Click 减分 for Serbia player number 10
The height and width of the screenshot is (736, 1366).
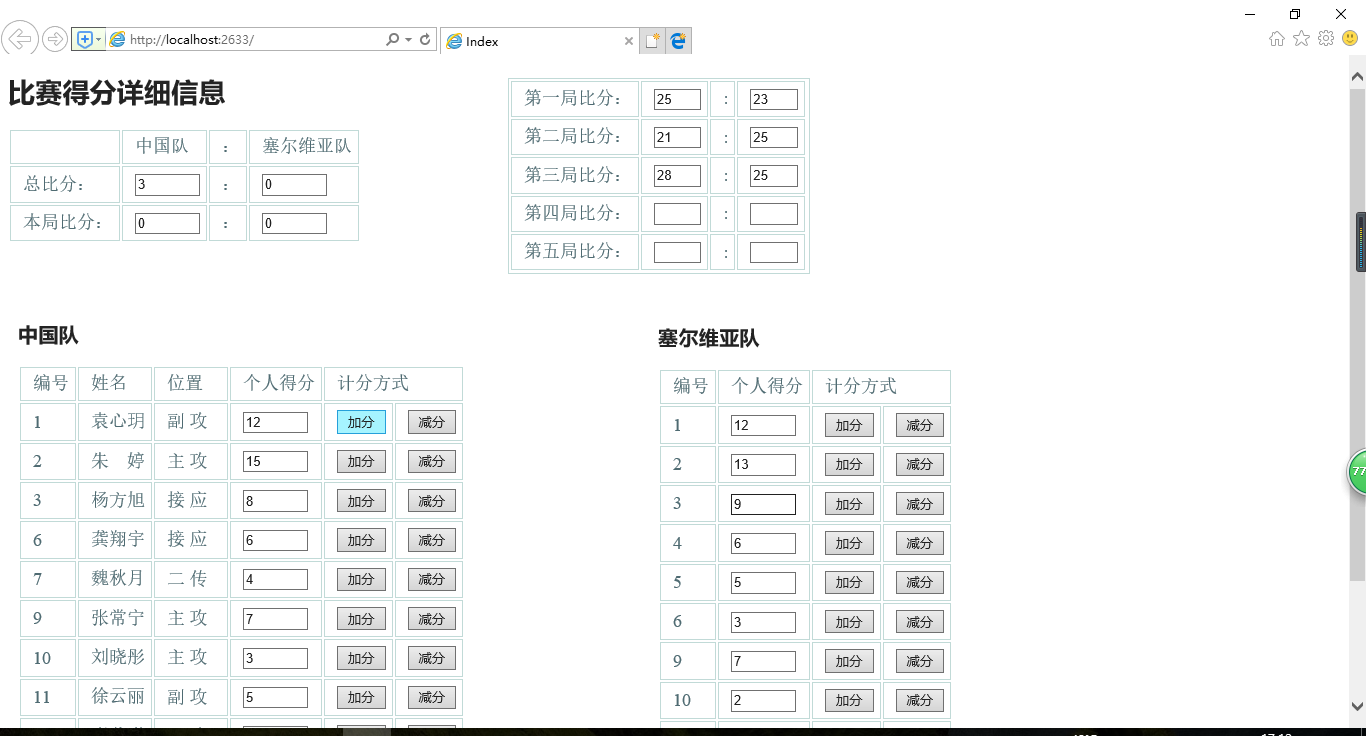coord(919,700)
